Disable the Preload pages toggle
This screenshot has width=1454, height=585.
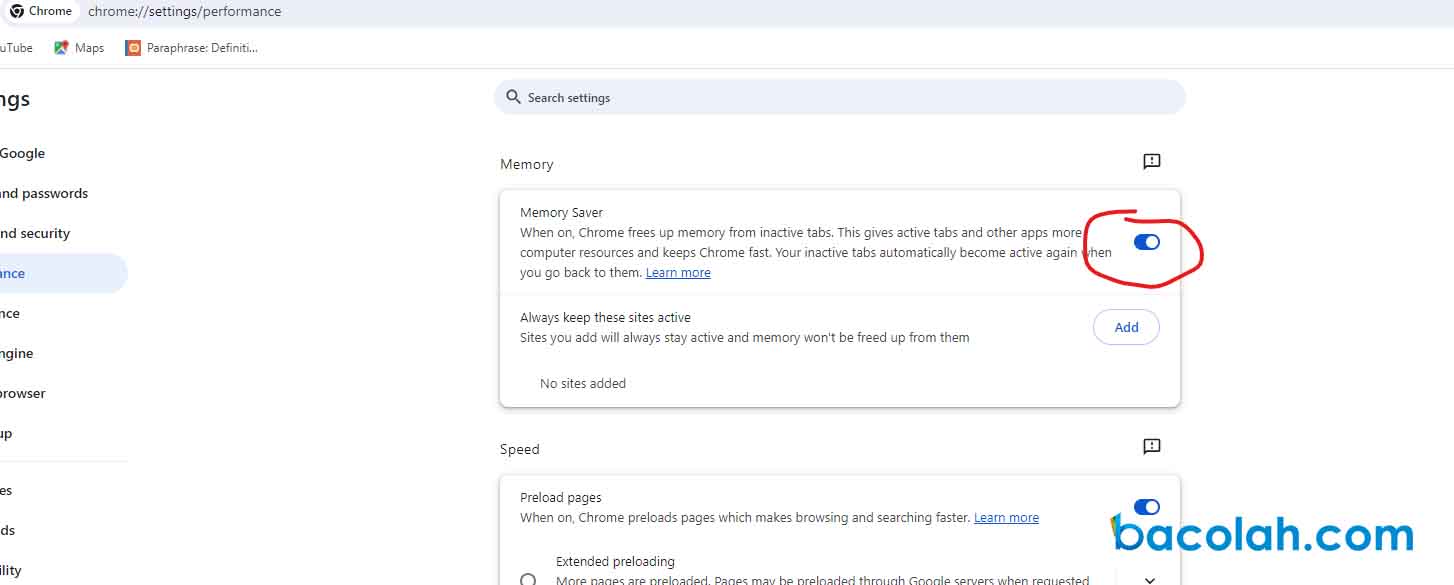click(x=1146, y=507)
